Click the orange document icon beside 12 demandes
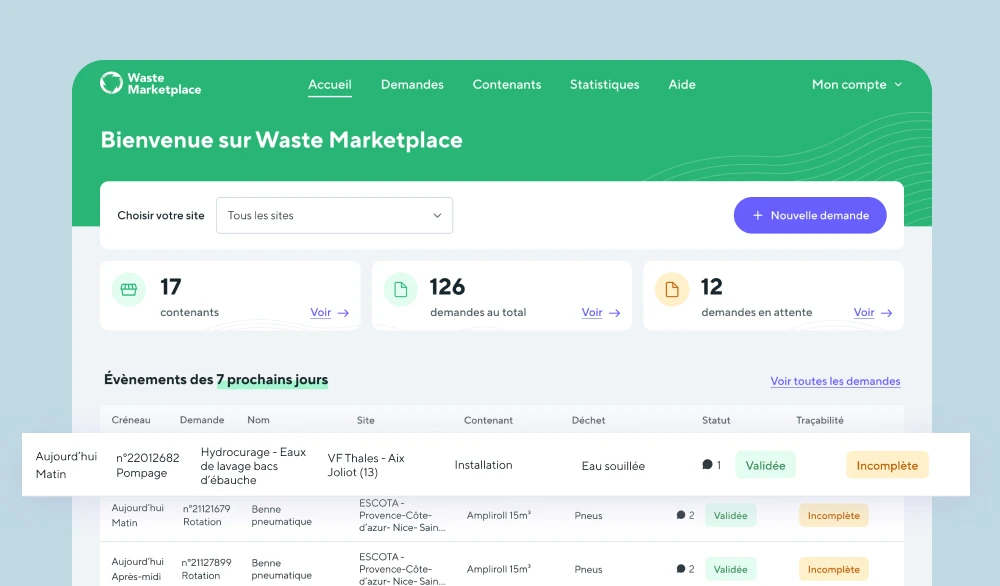The image size is (1000, 586). (672, 289)
